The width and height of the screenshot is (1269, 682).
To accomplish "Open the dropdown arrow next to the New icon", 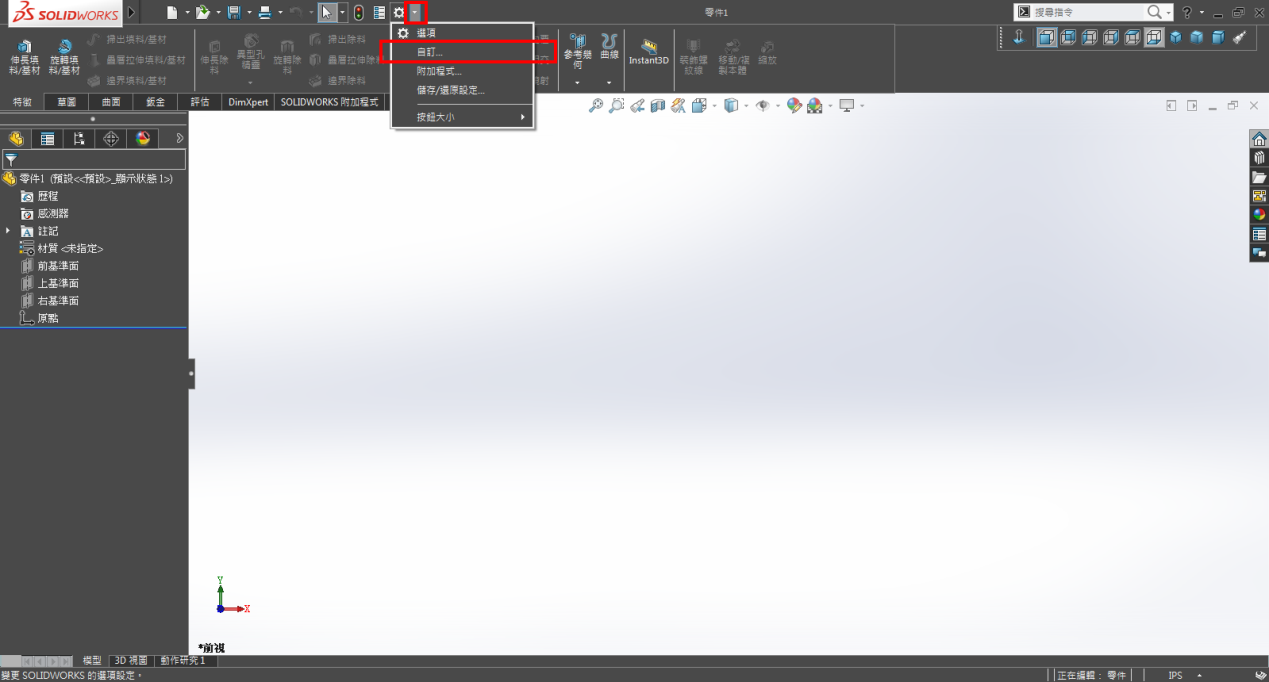I will 187,13.
